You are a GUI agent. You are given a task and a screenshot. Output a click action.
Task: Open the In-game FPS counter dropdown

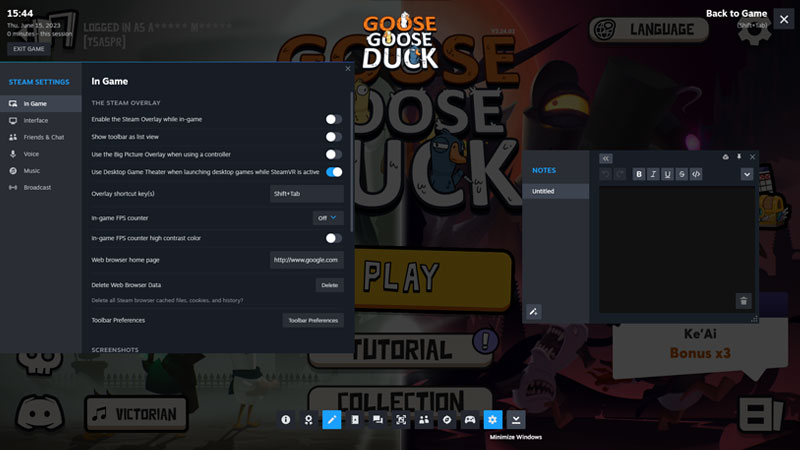pos(328,217)
